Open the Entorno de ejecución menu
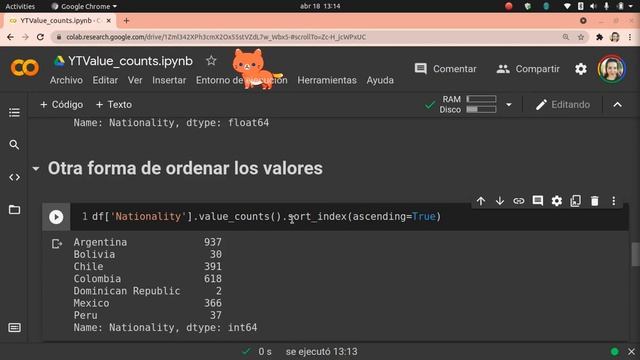Image resolution: width=640 pixels, height=360 pixels. click(242, 80)
